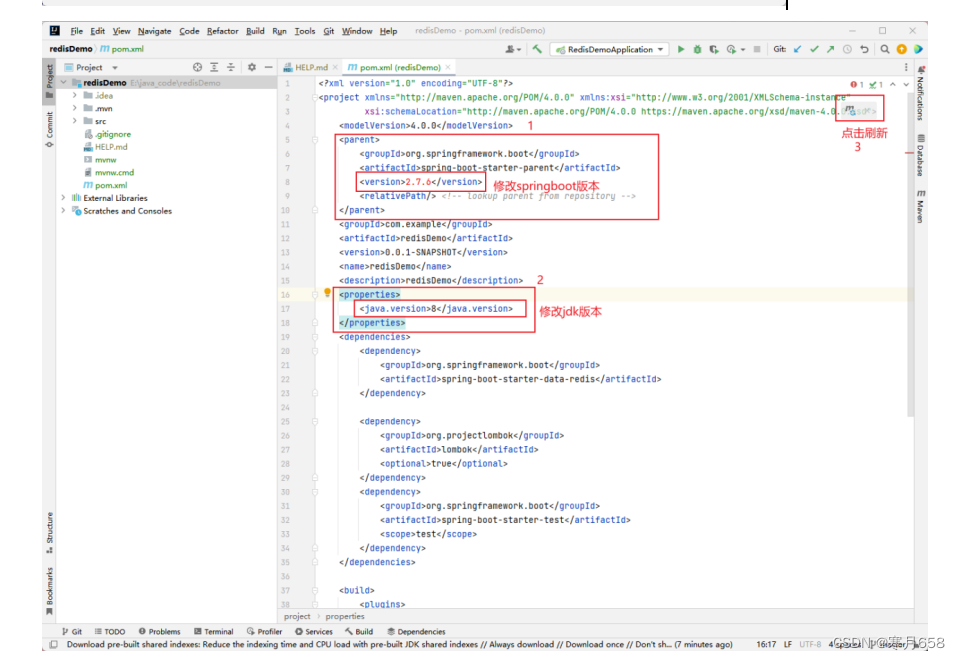Open editor tabs more options menu
This screenshot has height=660, width=960.
click(x=906, y=67)
